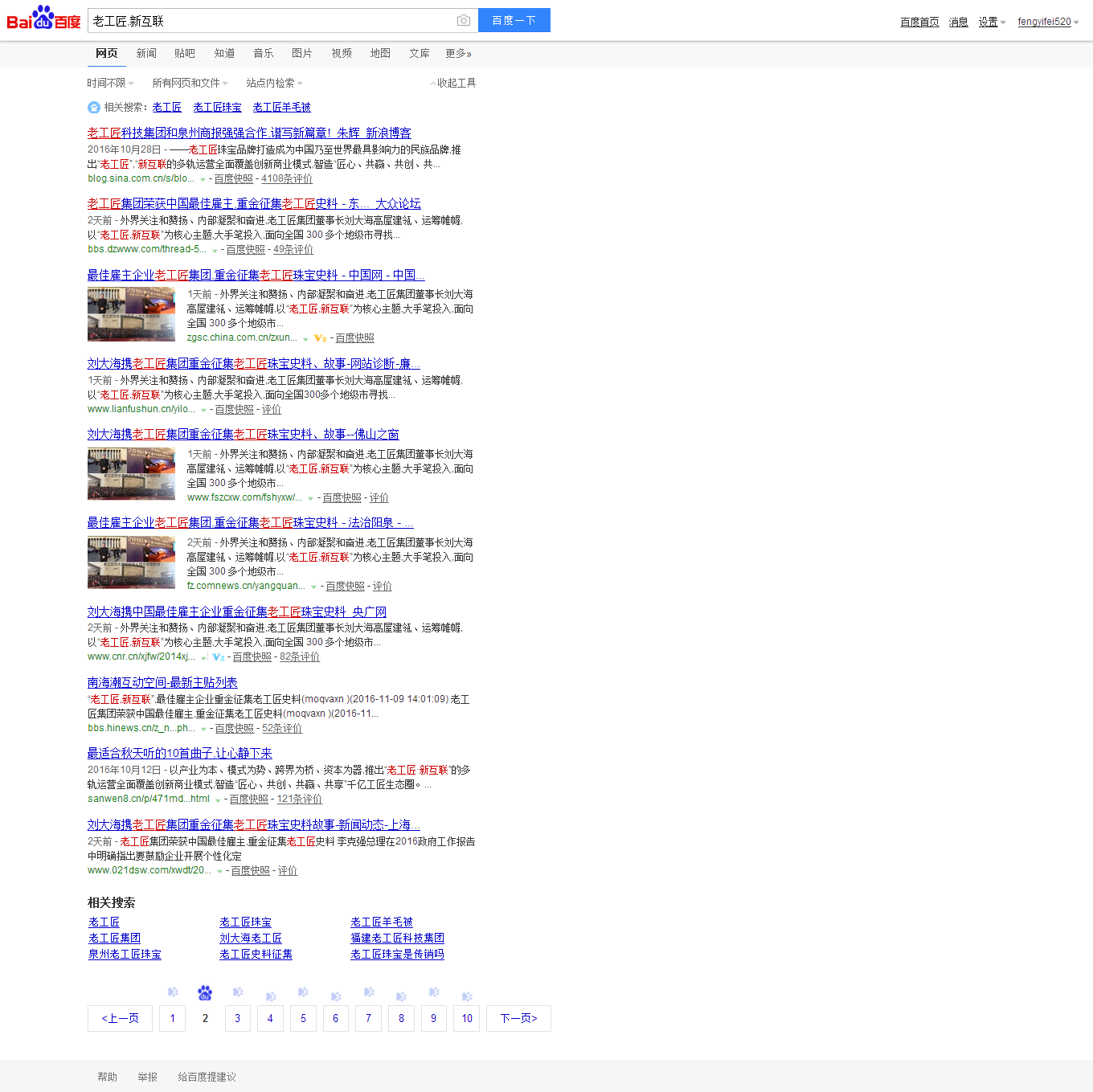Click the 百度一下 search button
This screenshot has width=1093, height=1092.
tap(514, 20)
